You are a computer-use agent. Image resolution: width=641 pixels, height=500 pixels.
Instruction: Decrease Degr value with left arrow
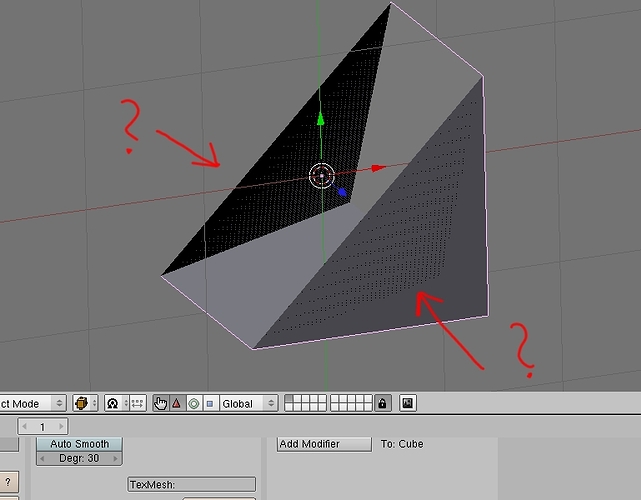(42, 458)
